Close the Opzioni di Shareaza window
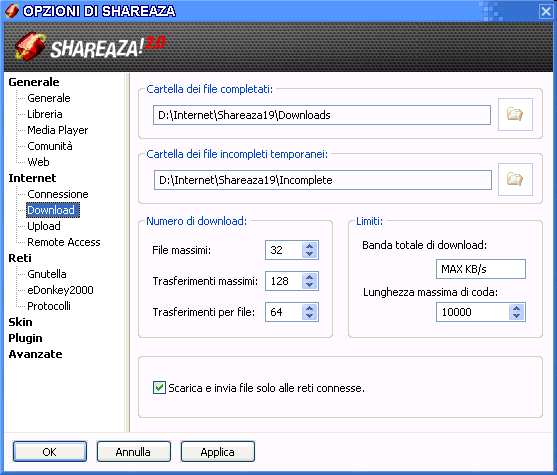The image size is (557, 475). [x=546, y=11]
